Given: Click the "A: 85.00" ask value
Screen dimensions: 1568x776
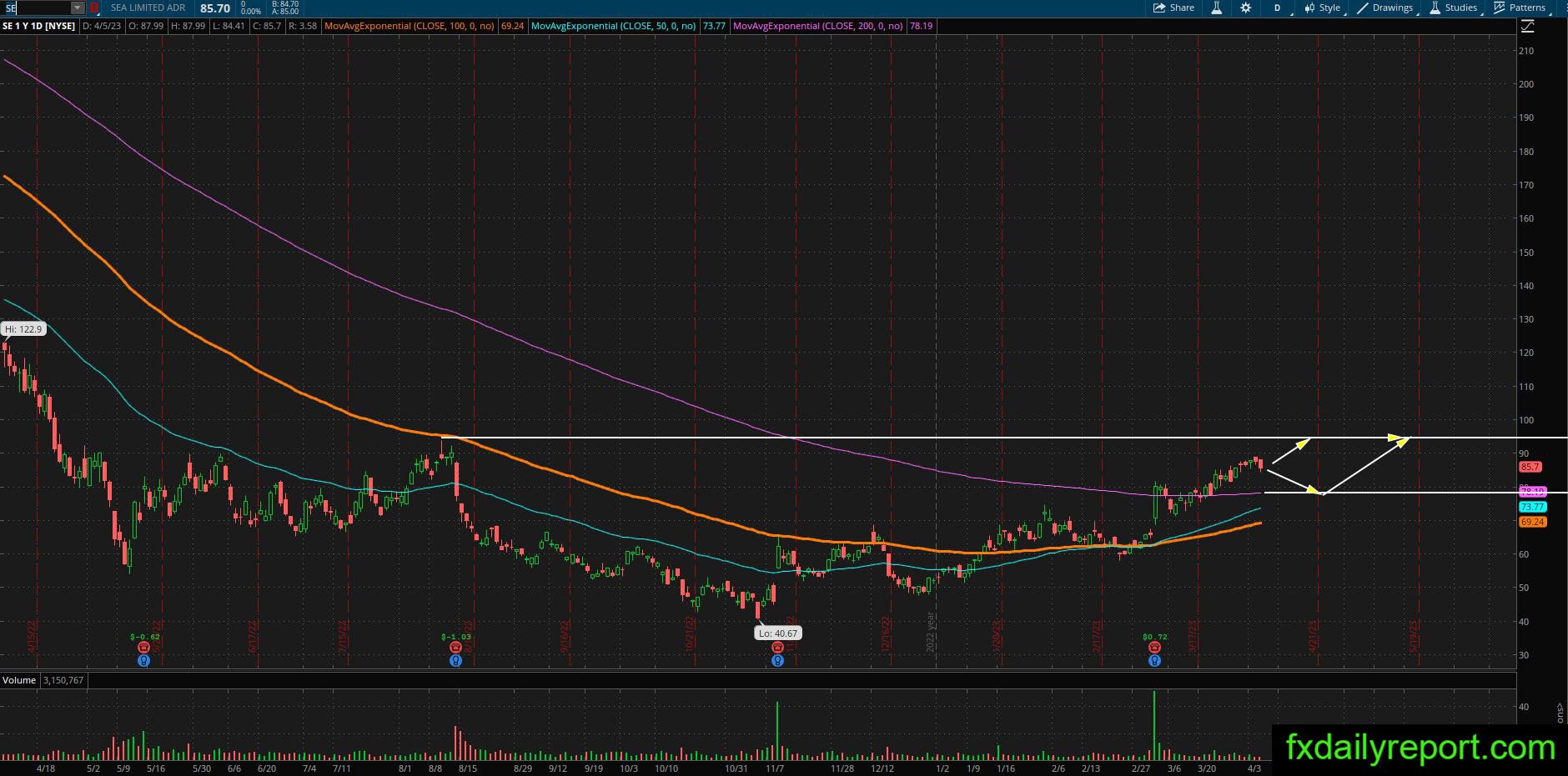Looking at the screenshot, I should click(285, 12).
